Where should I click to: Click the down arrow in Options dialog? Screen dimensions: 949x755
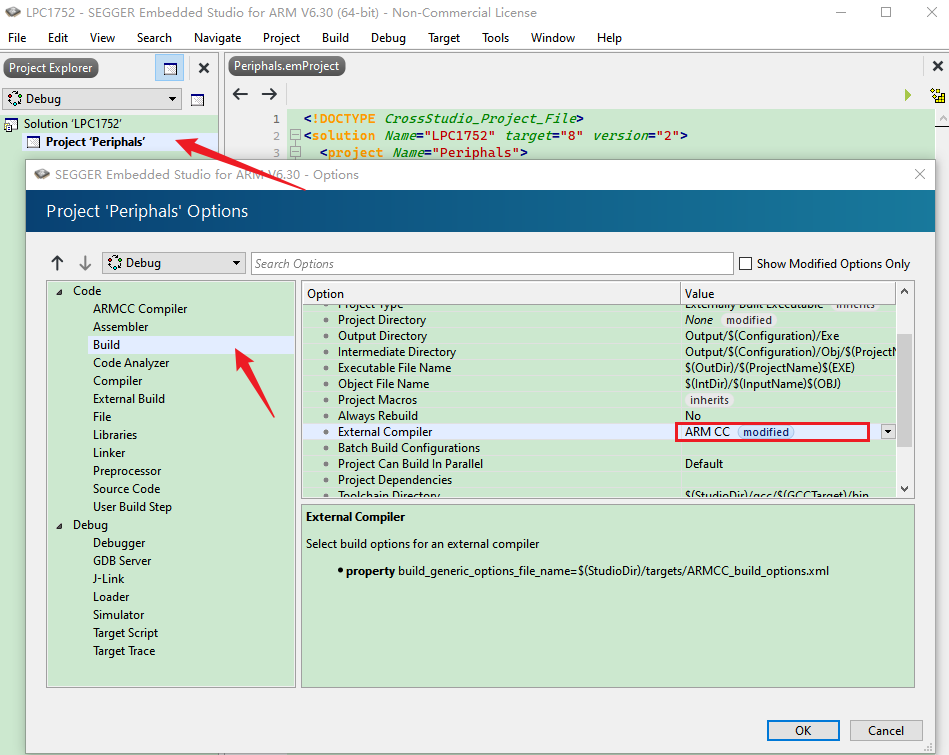pos(85,263)
